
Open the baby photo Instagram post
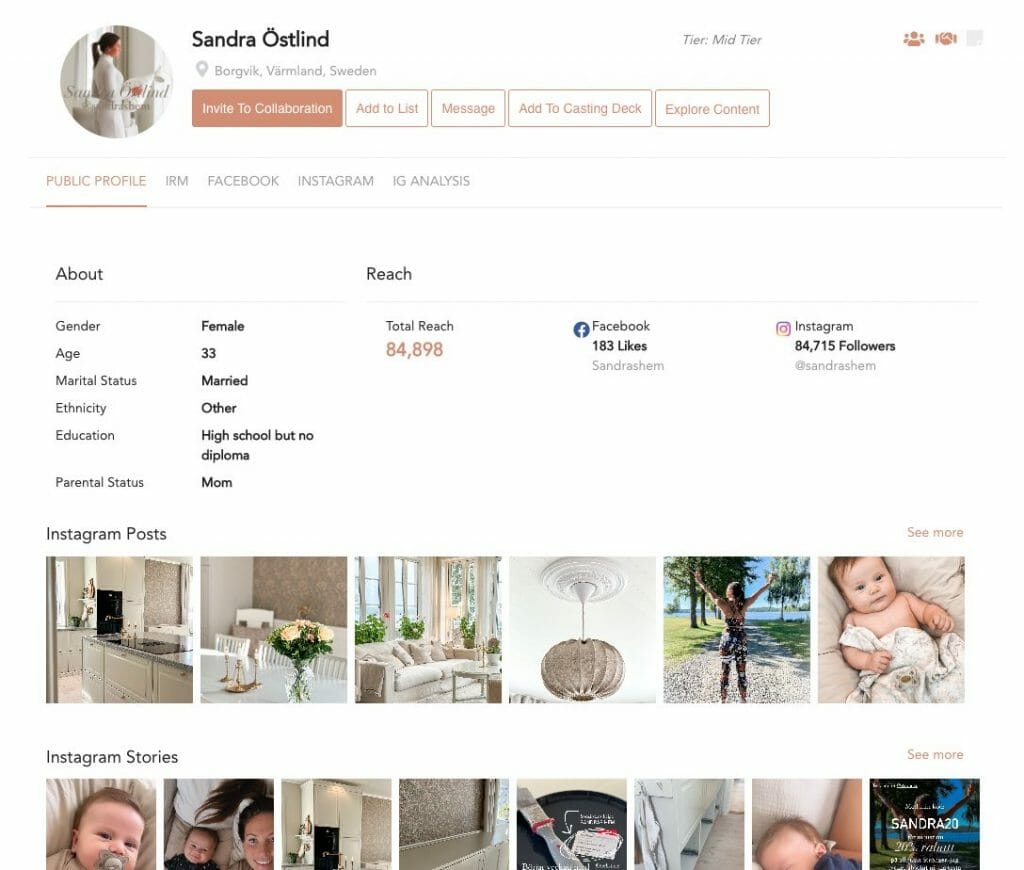click(891, 630)
